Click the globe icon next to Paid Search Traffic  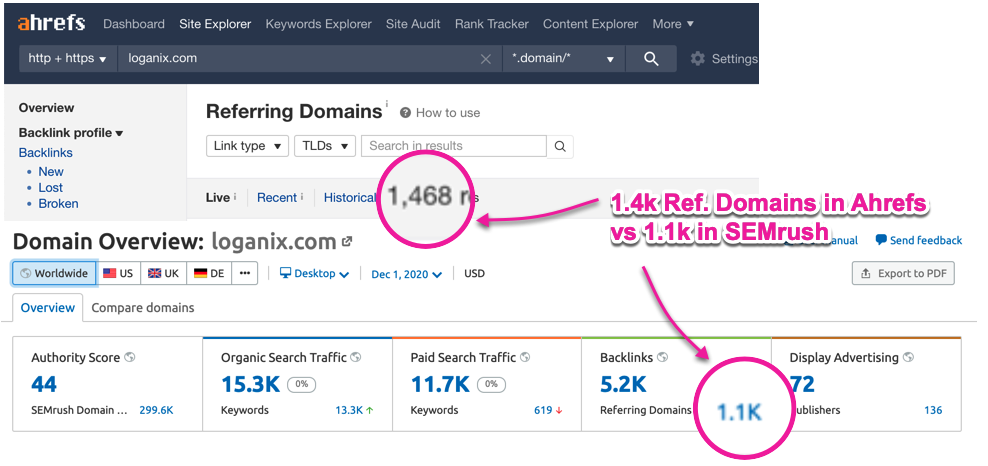tap(525, 357)
